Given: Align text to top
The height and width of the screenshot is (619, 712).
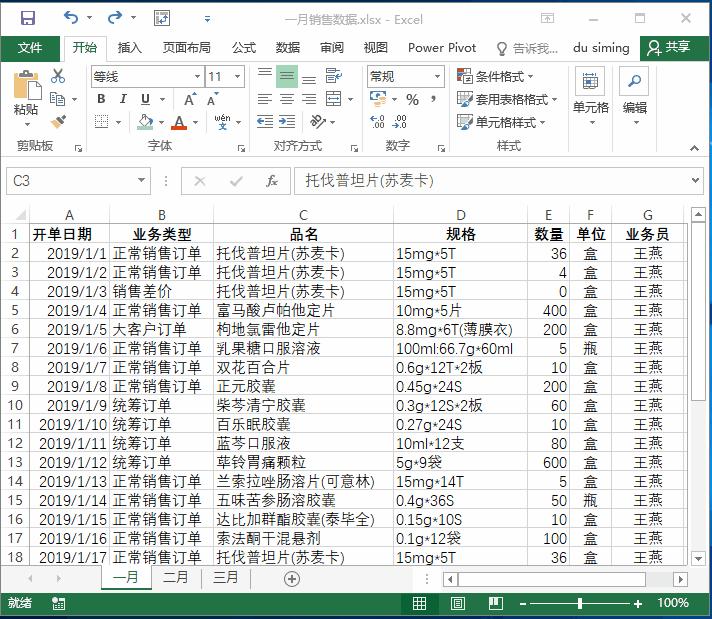Looking at the screenshot, I should point(265,76).
